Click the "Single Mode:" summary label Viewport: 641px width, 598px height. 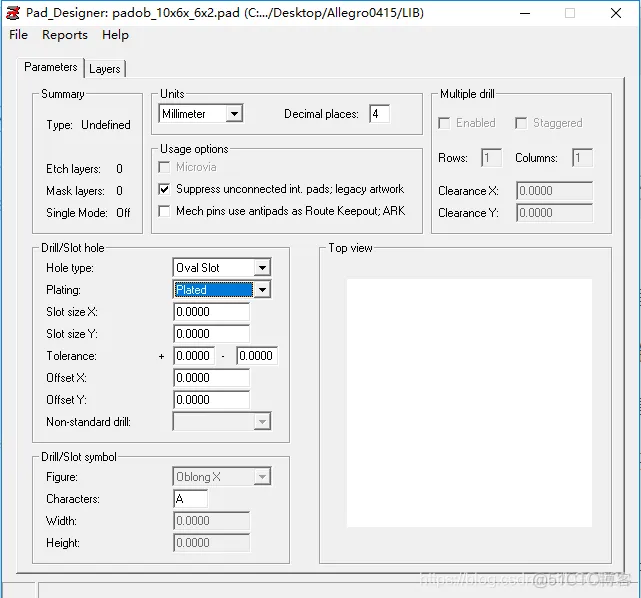(x=77, y=213)
